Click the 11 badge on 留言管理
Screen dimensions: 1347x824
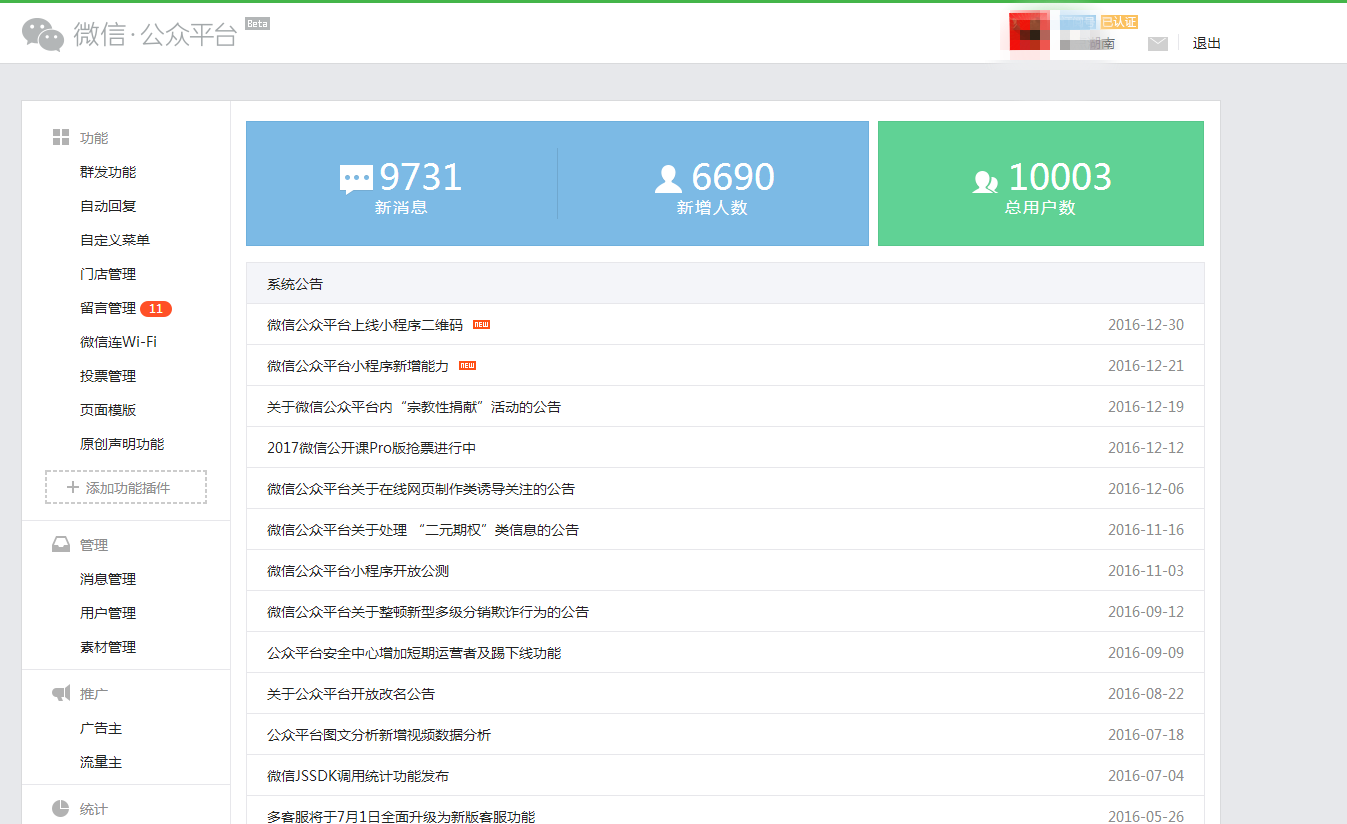point(156,309)
